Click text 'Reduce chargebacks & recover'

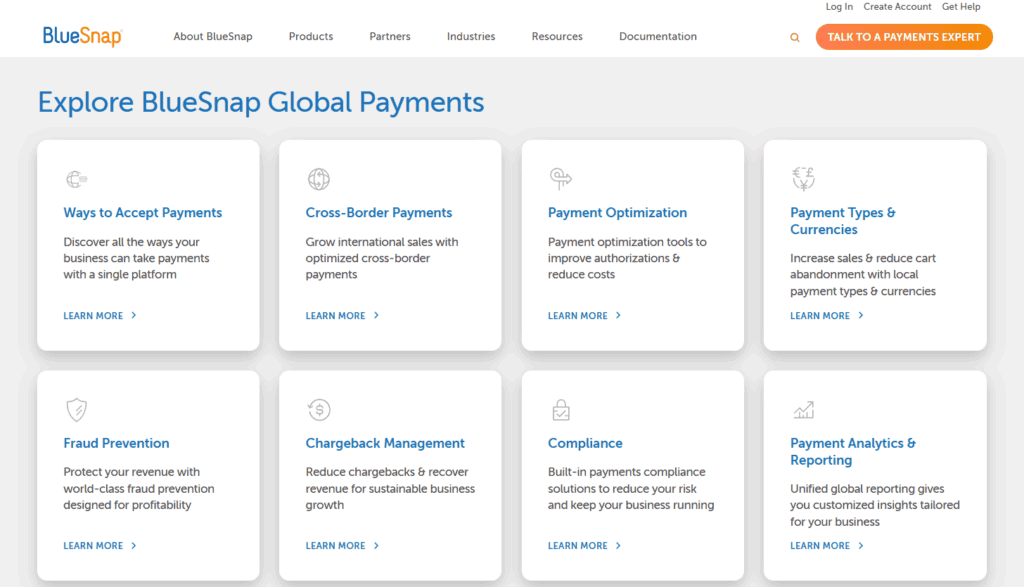pos(387,472)
